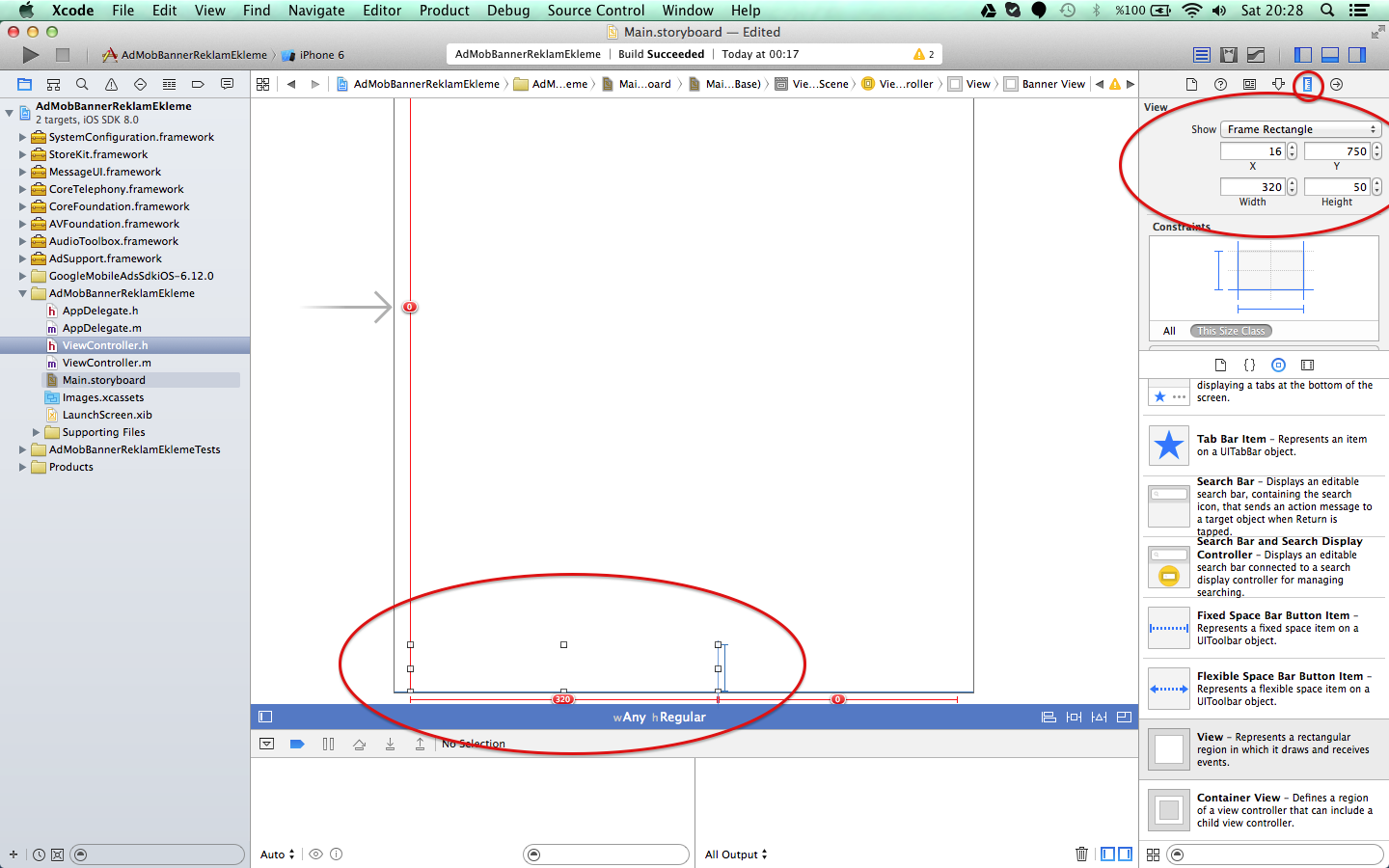
Task: Open the File inspector
Action: [1191, 84]
